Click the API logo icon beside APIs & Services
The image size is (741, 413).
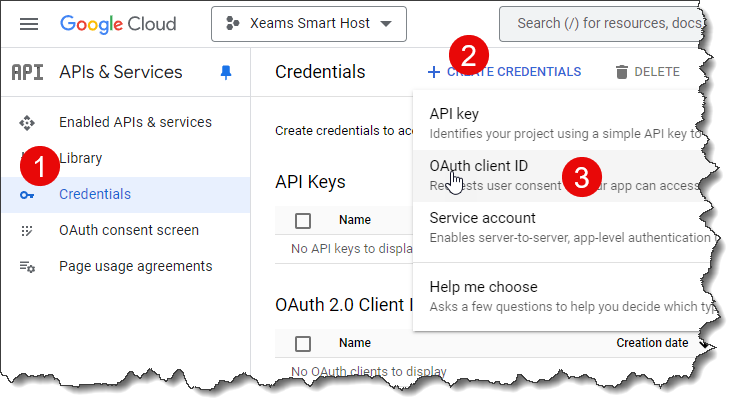point(27,72)
